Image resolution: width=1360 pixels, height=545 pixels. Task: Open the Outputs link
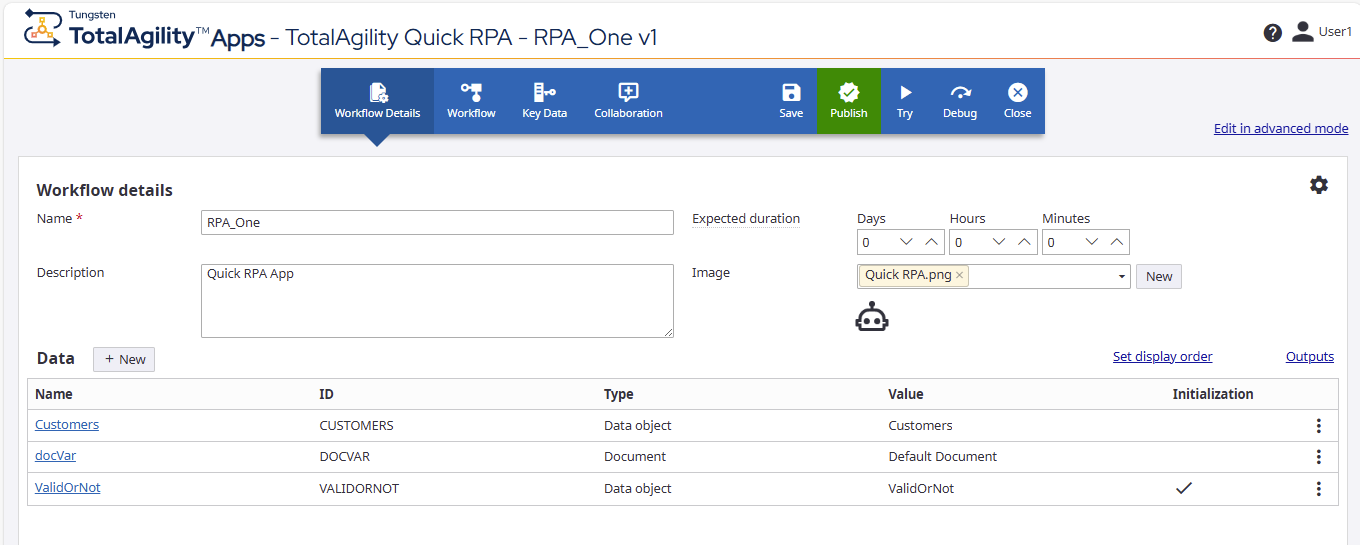point(1310,356)
